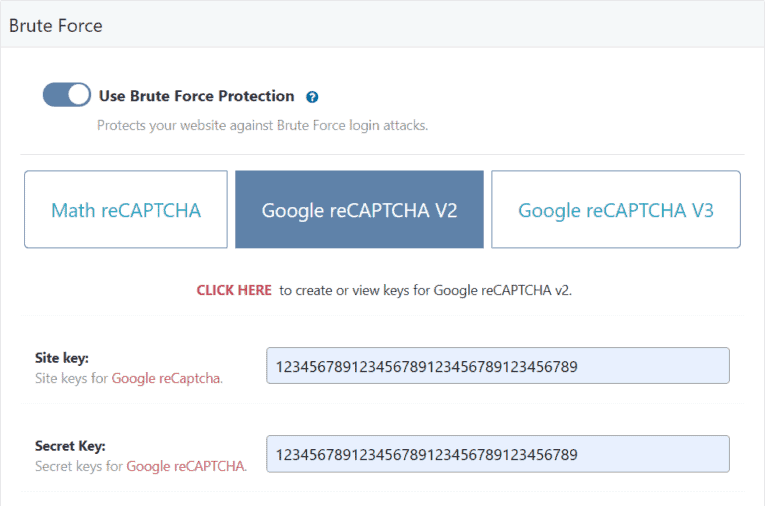Image resolution: width=768 pixels, height=506 pixels.
Task: Click the Brute Force section heading
Action: [x=56, y=25]
